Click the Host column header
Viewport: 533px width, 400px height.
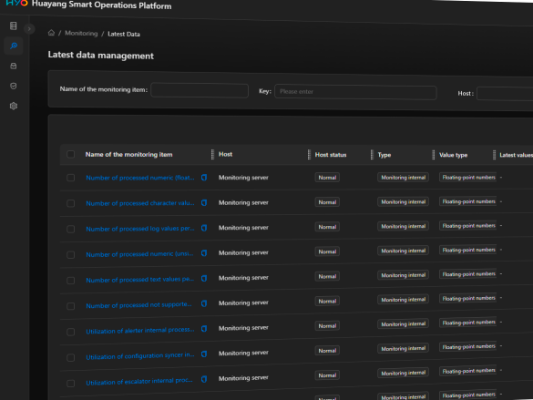pyautogui.click(x=225, y=154)
